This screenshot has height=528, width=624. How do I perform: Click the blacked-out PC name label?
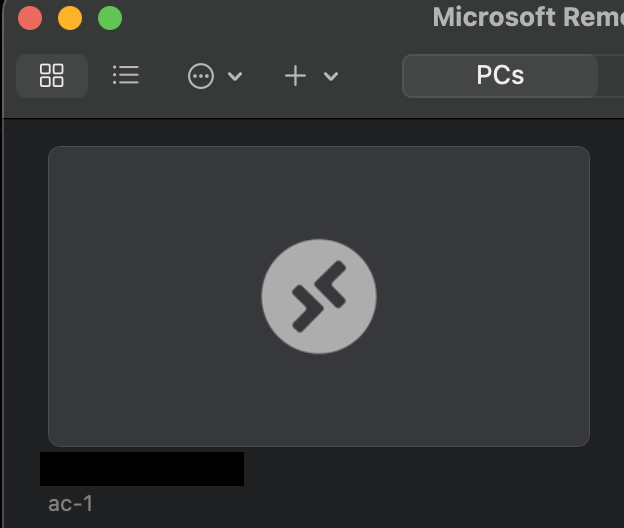coord(142,469)
